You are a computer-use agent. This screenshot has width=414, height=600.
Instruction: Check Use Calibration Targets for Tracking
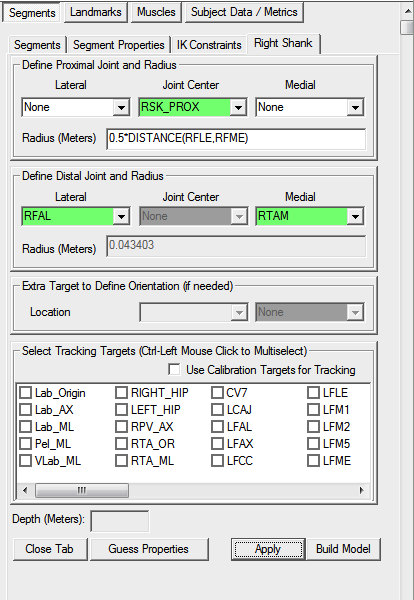174,370
